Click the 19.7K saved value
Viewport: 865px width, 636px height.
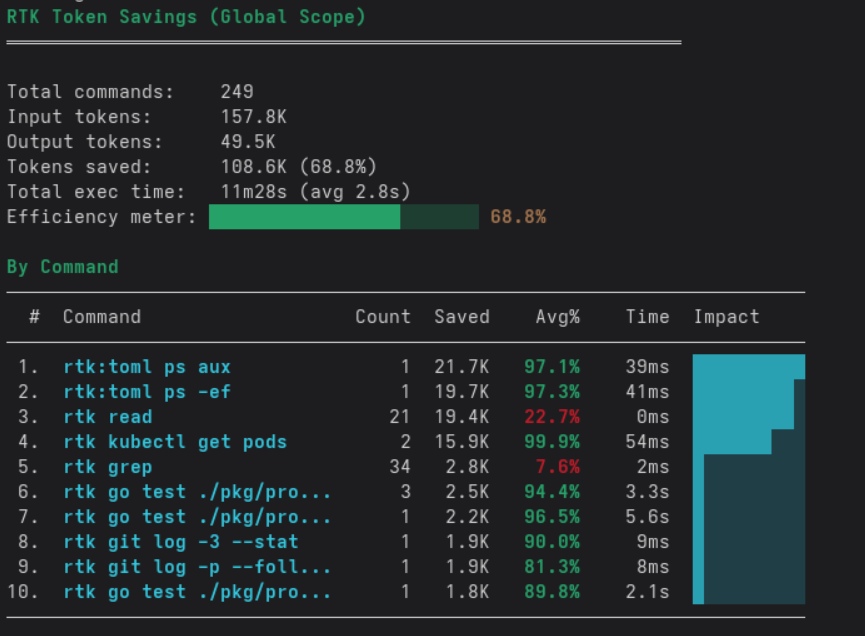click(462, 392)
